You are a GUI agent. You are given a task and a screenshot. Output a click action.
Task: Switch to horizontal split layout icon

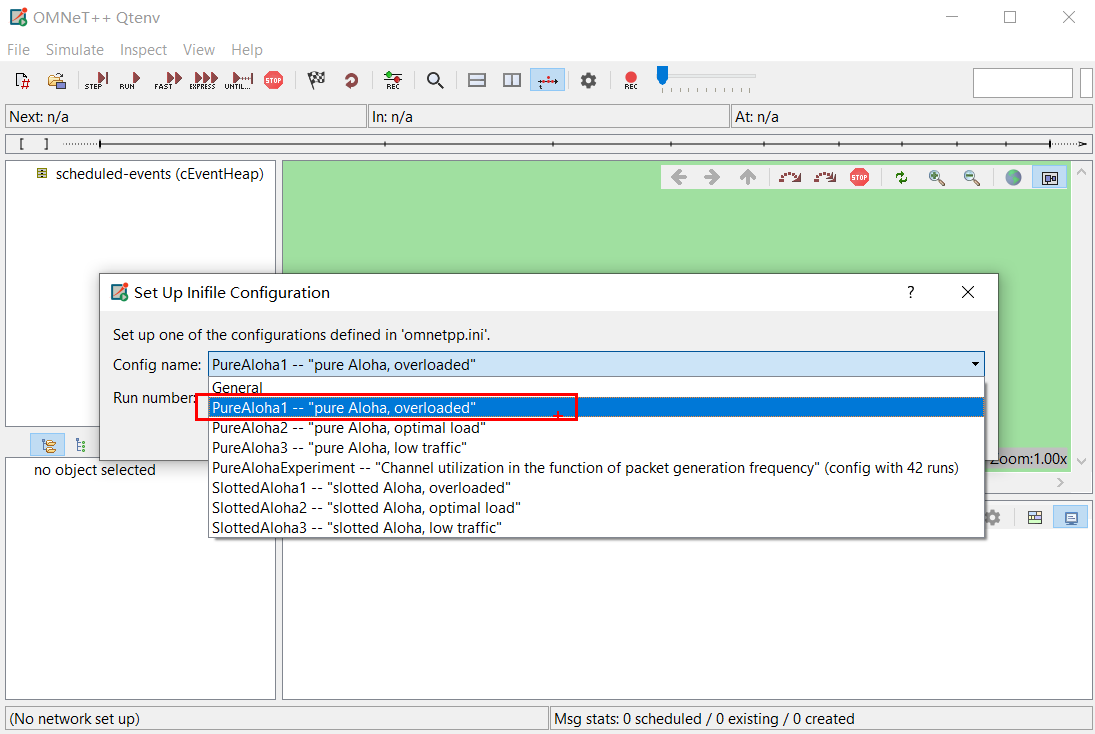(477, 80)
